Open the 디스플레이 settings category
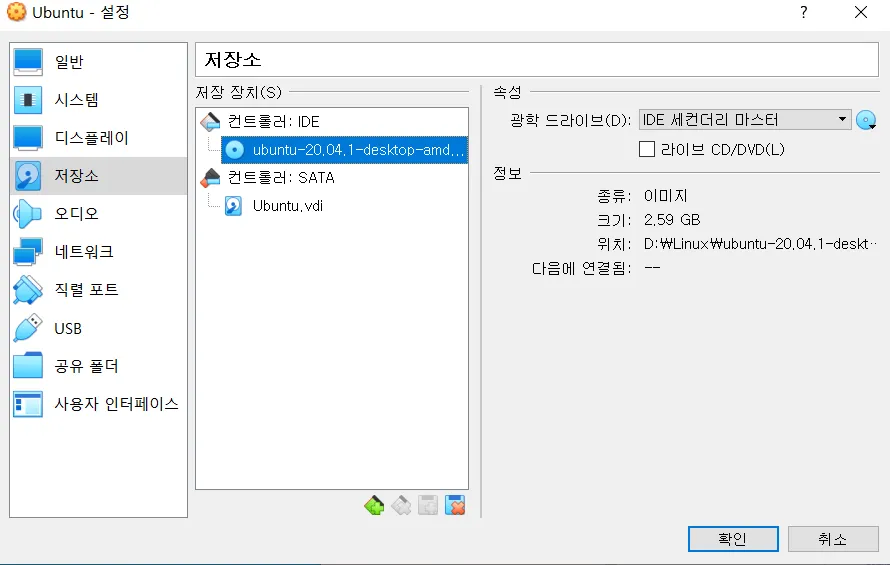Image resolution: width=890 pixels, height=565 pixels. (x=98, y=138)
